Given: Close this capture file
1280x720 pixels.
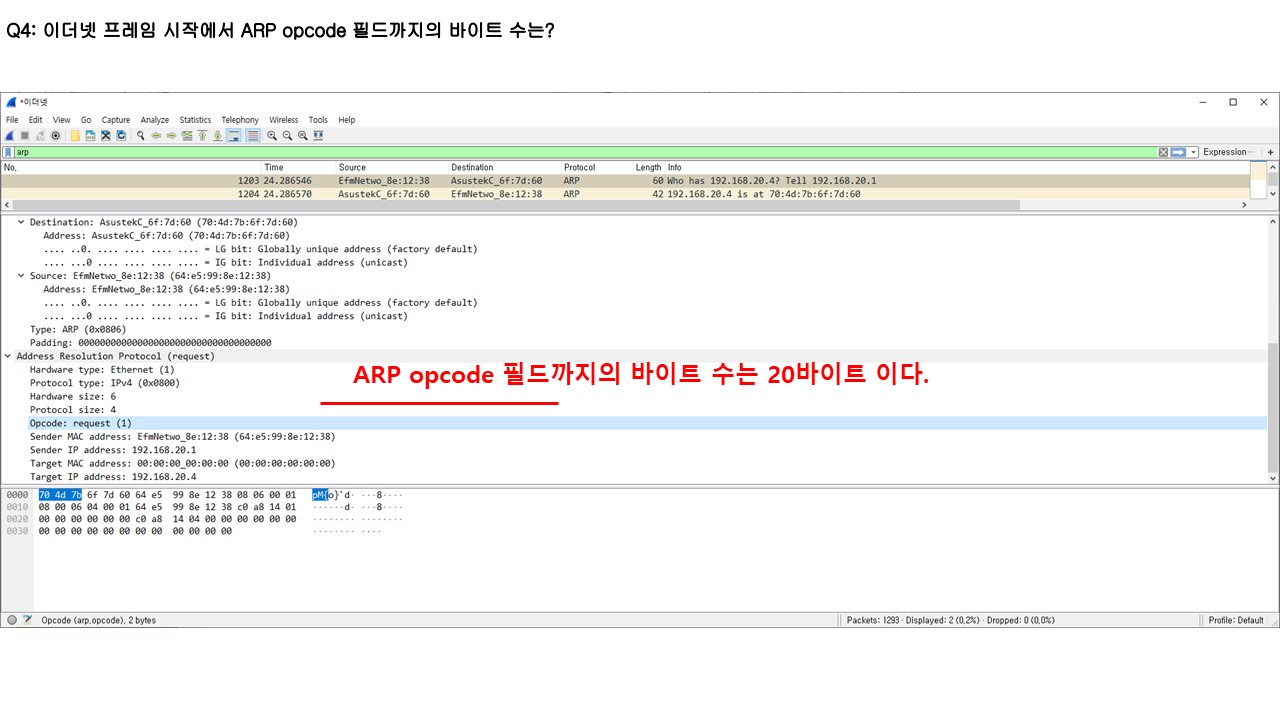Looking at the screenshot, I should [x=106, y=135].
